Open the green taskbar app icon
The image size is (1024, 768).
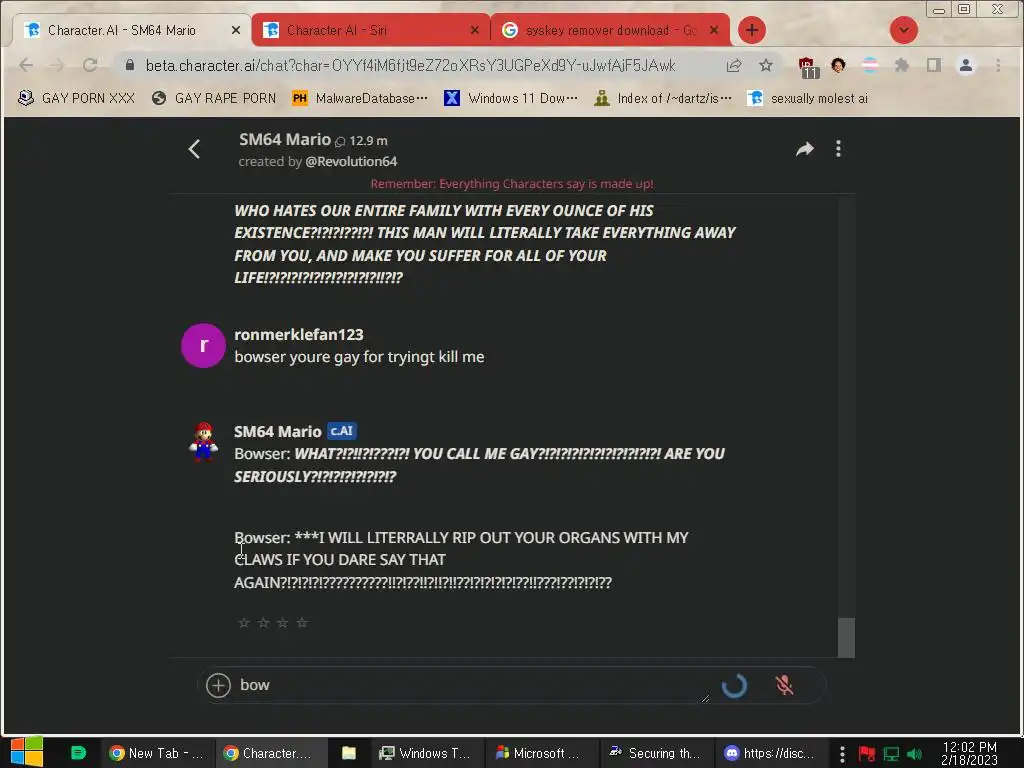pos(78,752)
